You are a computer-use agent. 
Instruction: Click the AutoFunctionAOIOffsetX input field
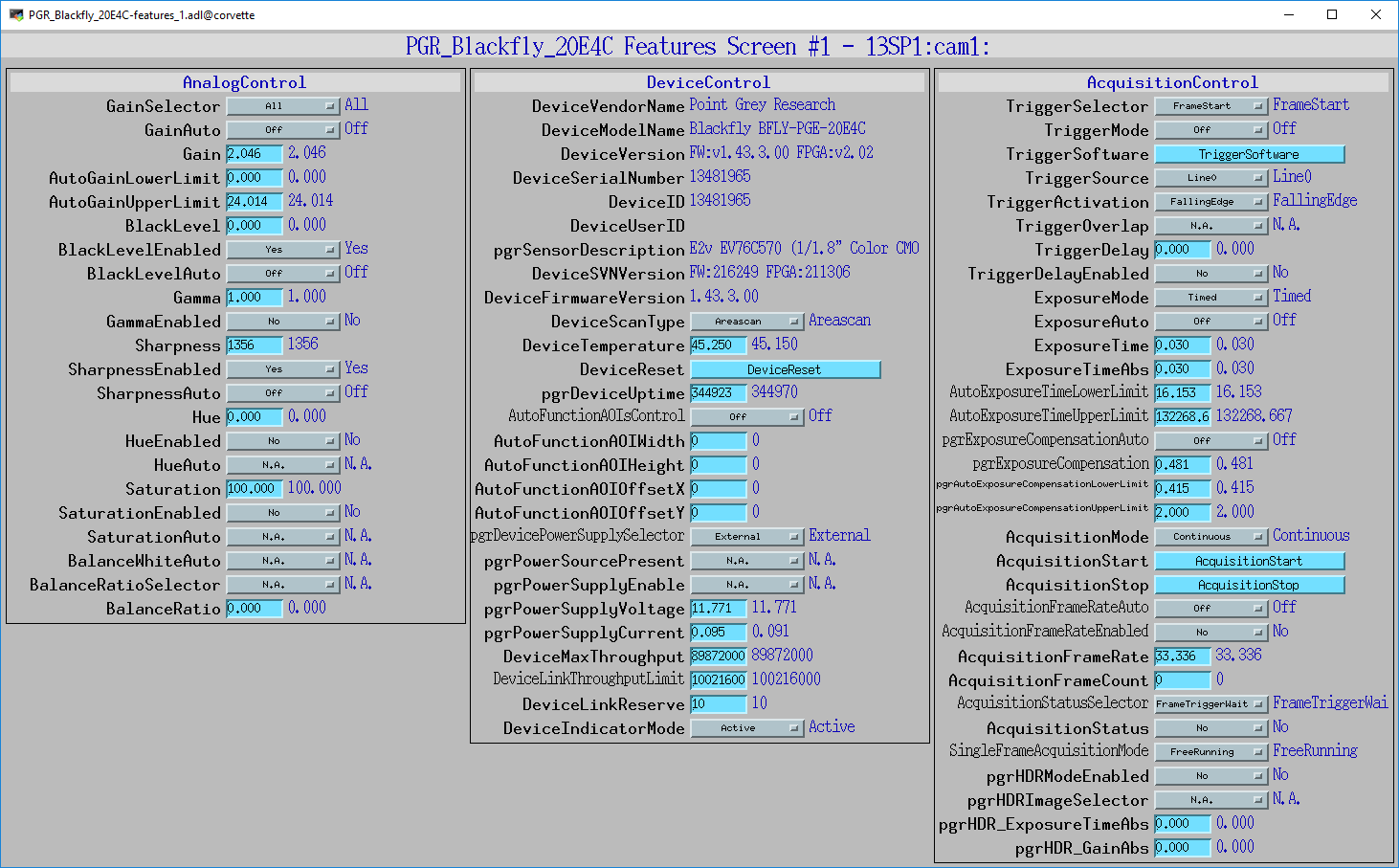click(x=719, y=489)
